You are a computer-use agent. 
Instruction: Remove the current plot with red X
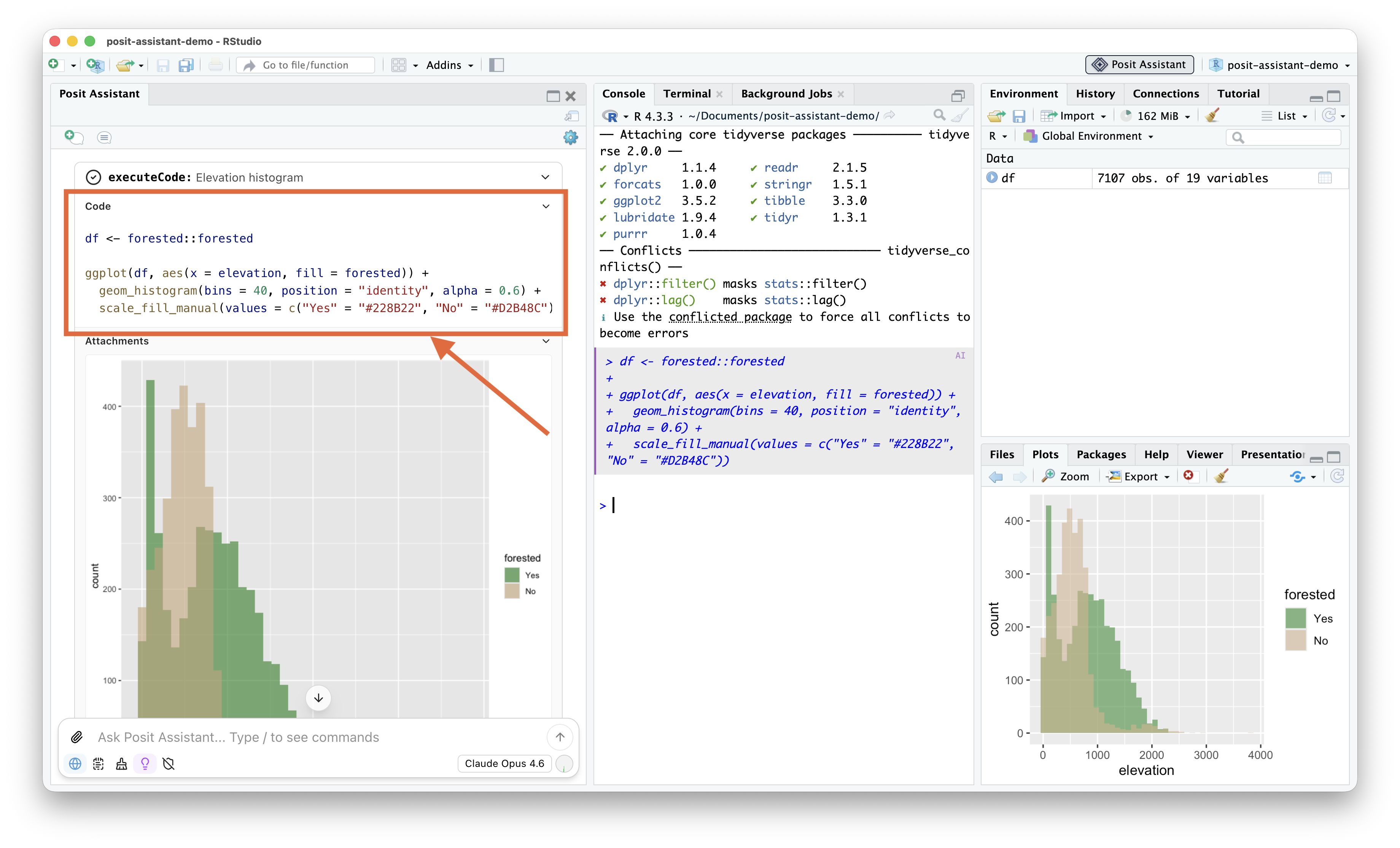coord(1188,476)
